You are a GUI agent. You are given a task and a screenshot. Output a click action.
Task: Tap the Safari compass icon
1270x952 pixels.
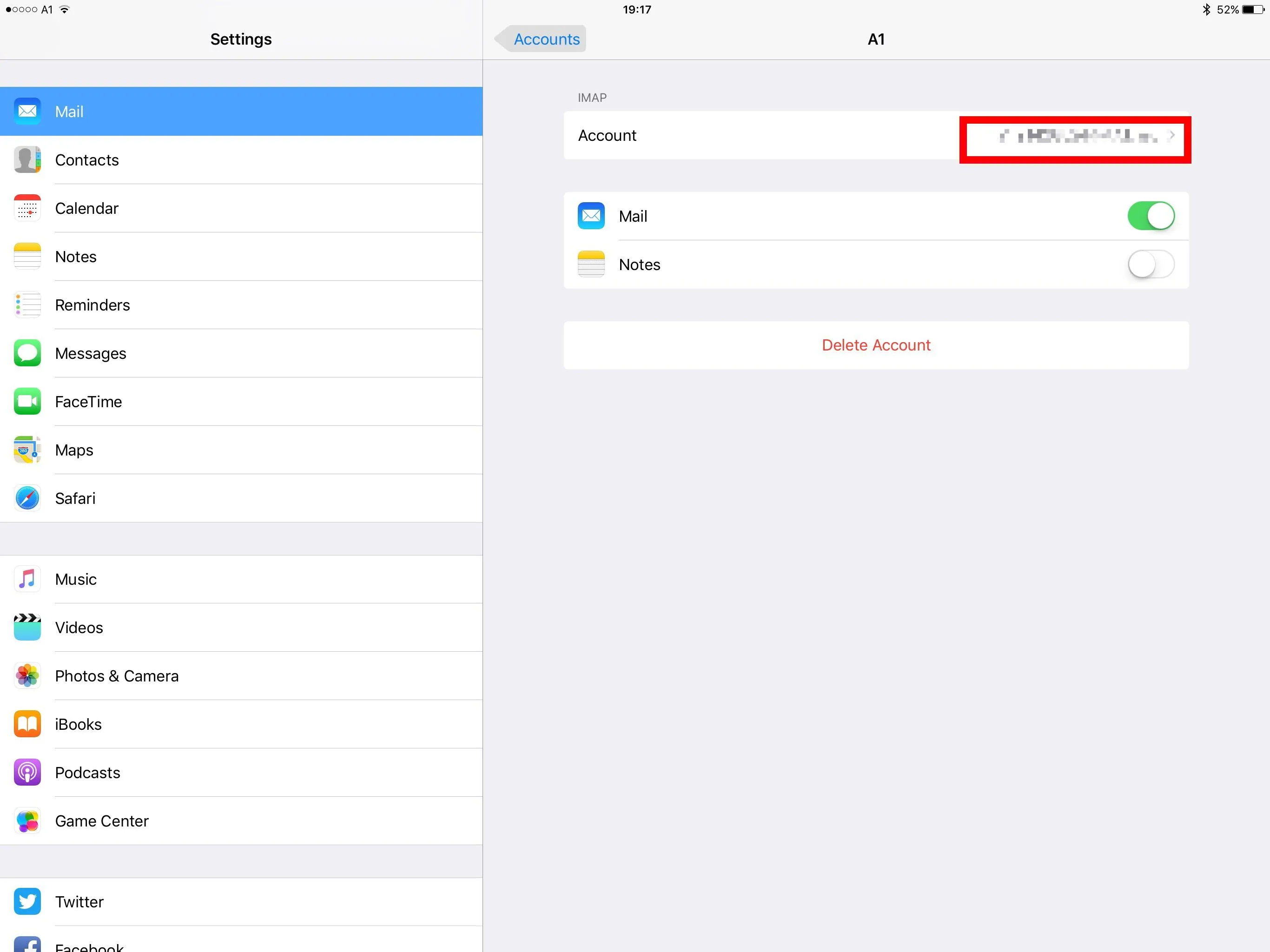(x=27, y=498)
